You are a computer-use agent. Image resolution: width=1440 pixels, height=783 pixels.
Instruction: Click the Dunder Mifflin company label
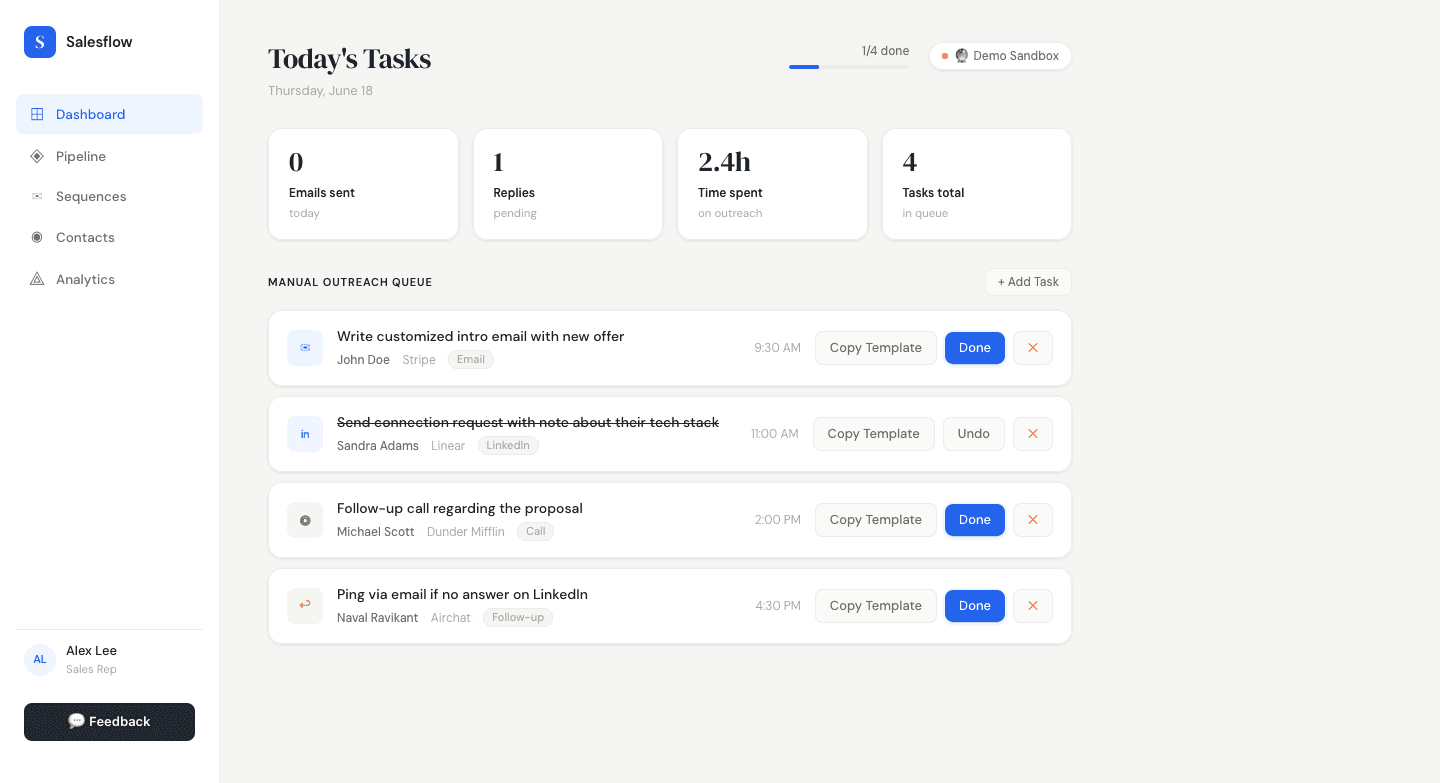tap(466, 532)
